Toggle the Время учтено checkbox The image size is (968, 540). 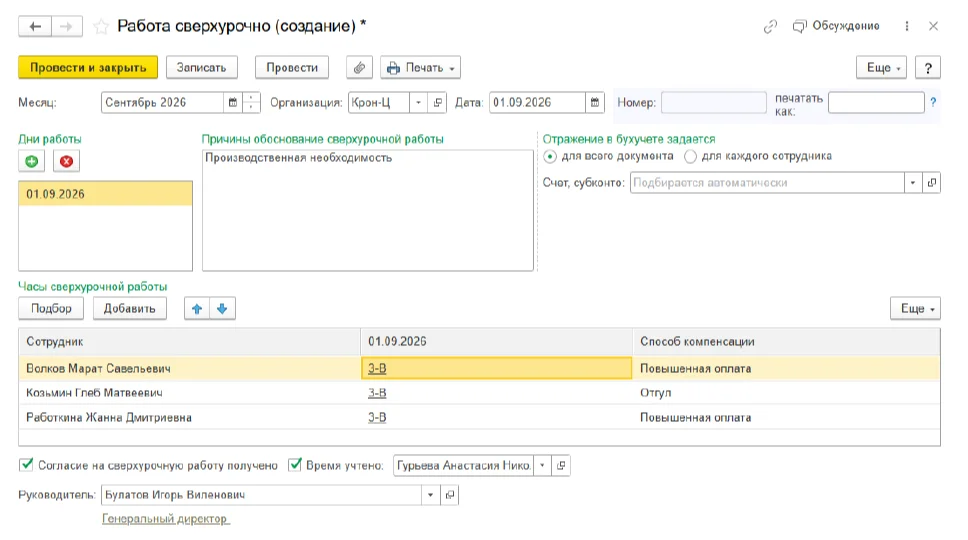pos(295,465)
